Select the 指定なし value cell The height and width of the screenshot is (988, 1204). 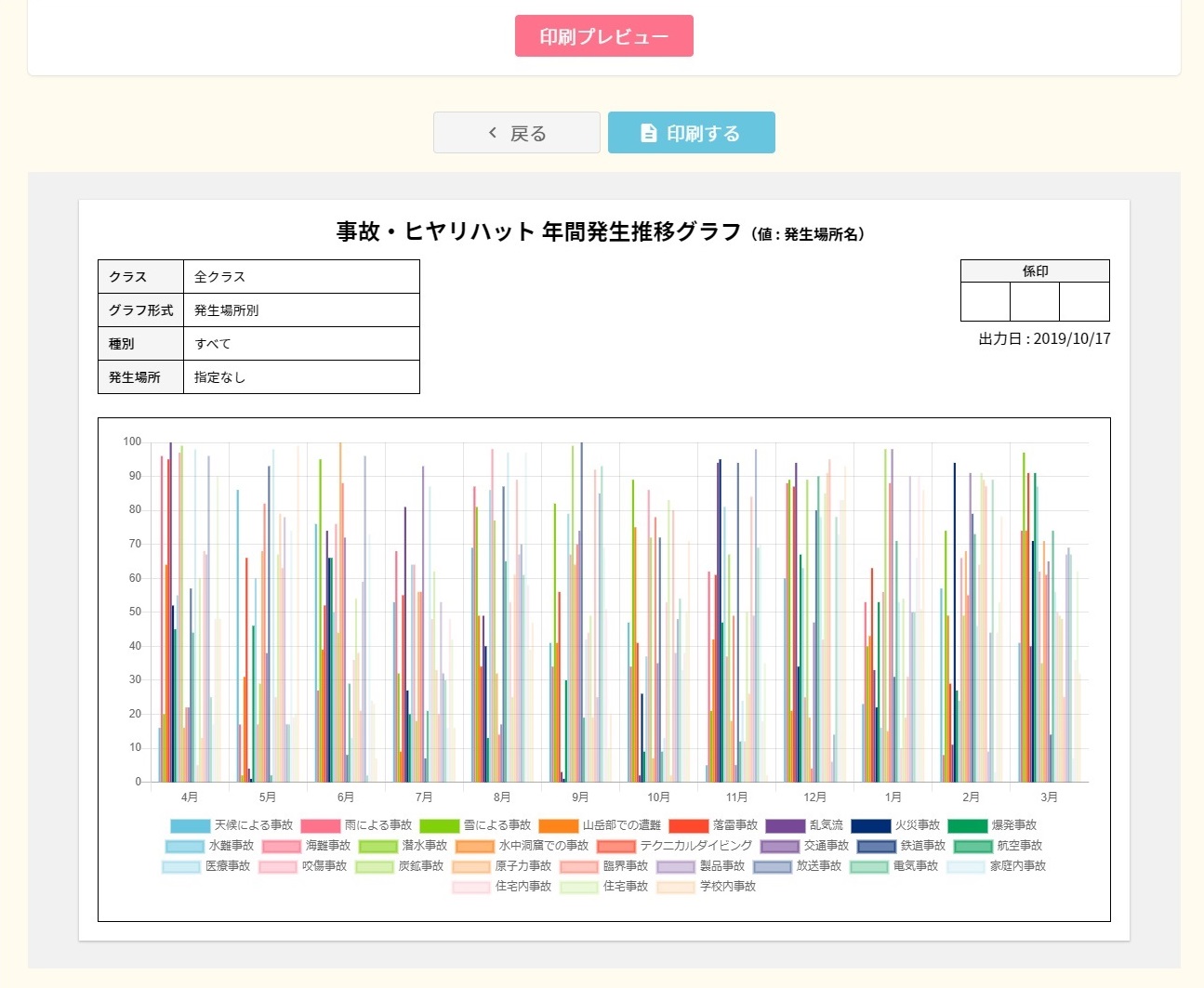point(301,377)
